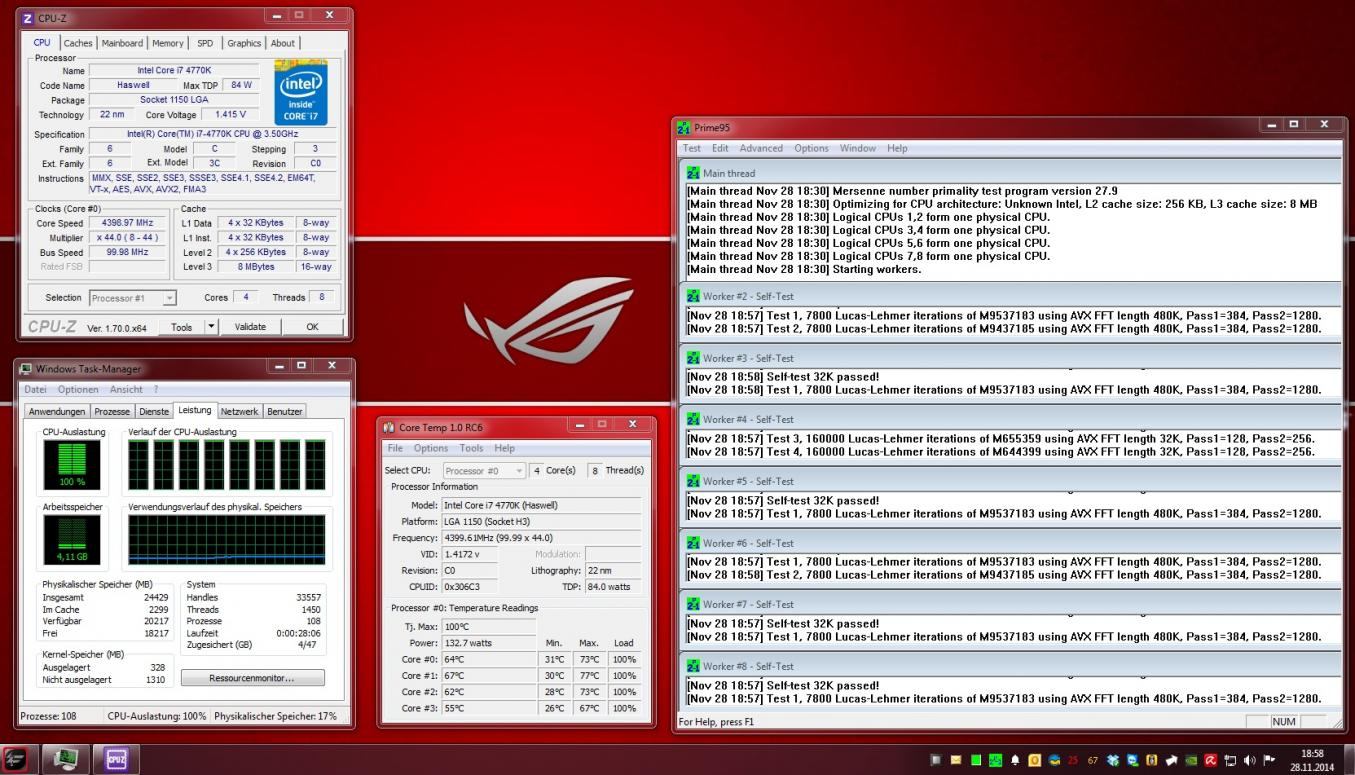Open CPU-Z SPD tab

205,43
